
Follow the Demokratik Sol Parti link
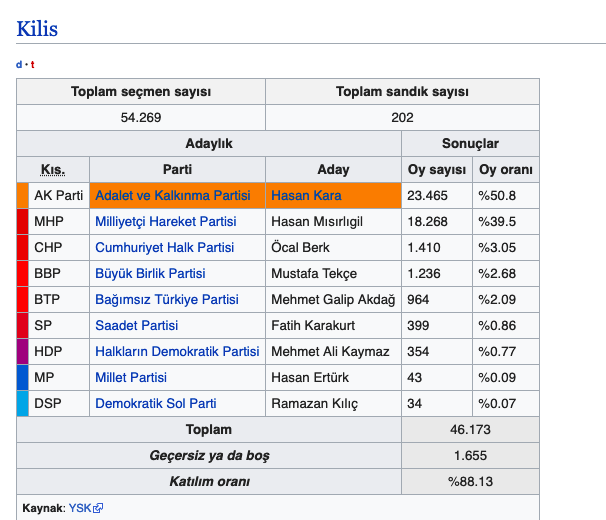point(155,403)
